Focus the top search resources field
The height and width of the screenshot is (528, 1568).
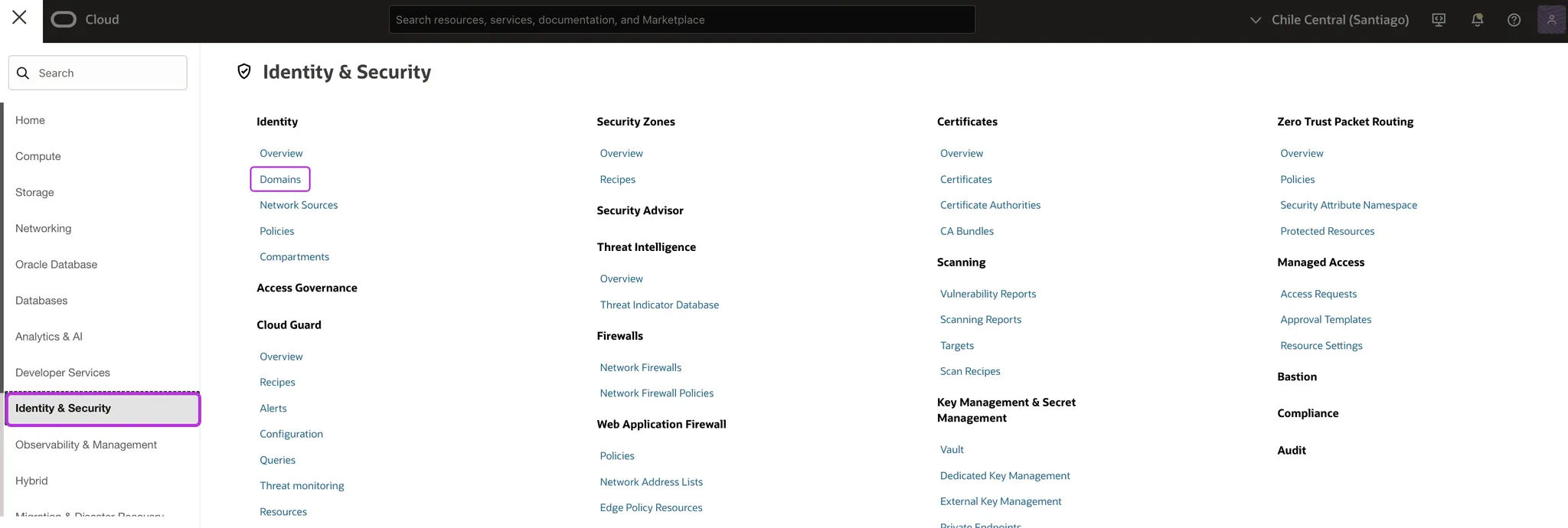click(681, 20)
